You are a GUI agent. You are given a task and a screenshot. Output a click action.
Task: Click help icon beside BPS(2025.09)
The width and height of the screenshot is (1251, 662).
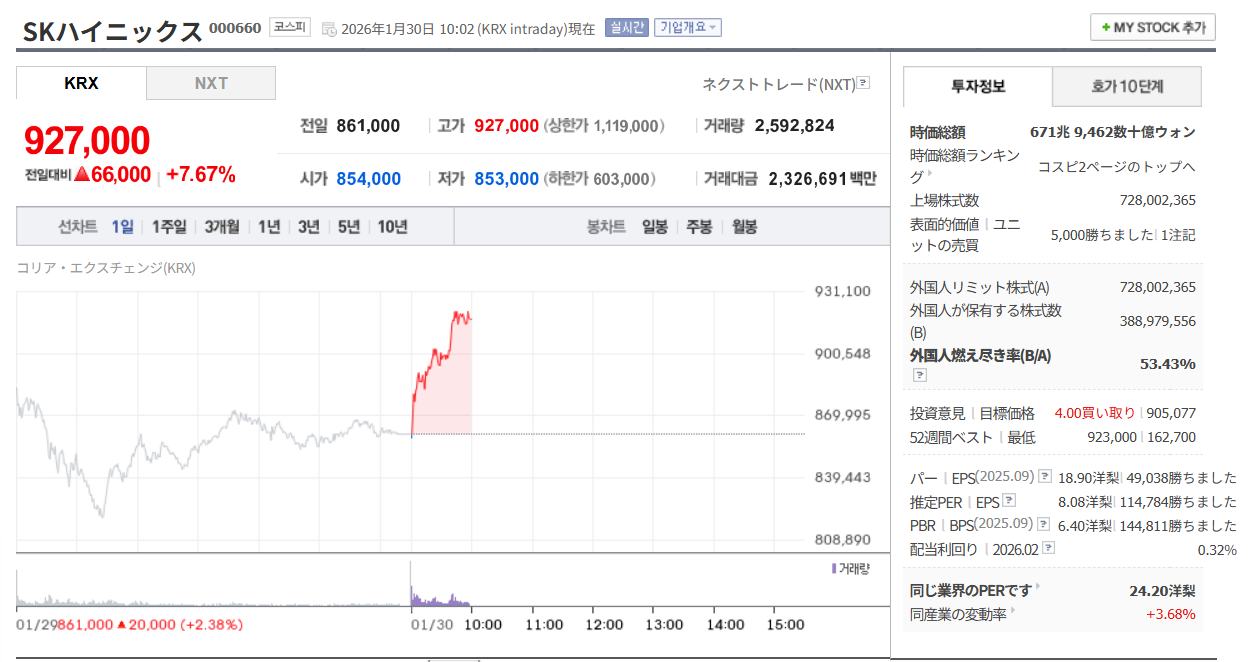(1045, 525)
